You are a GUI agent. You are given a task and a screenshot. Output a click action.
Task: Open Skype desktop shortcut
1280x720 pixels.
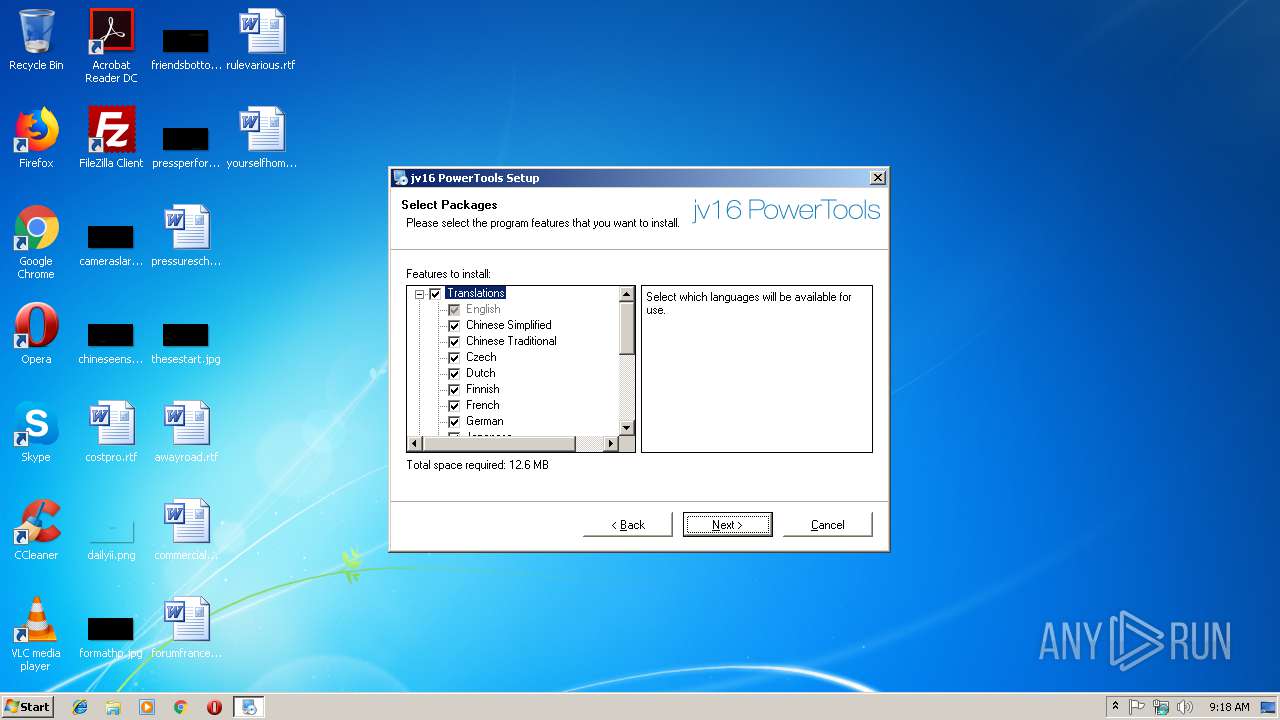tap(36, 432)
